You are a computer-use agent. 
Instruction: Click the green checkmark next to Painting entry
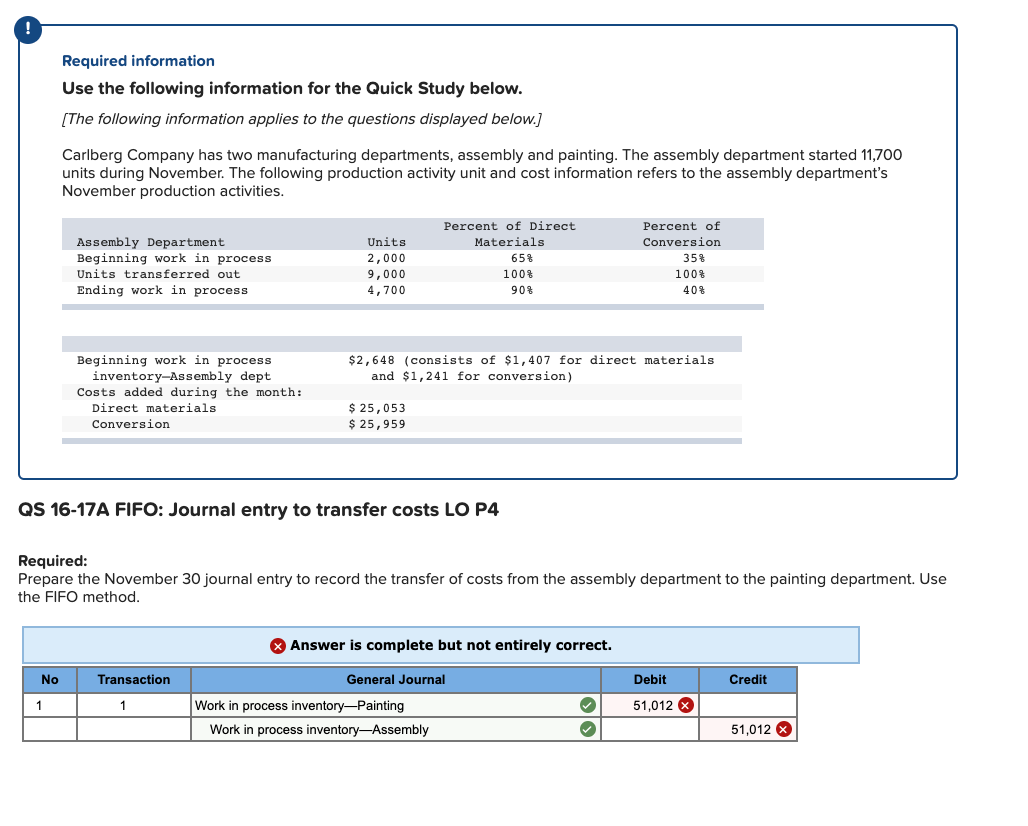tap(587, 704)
